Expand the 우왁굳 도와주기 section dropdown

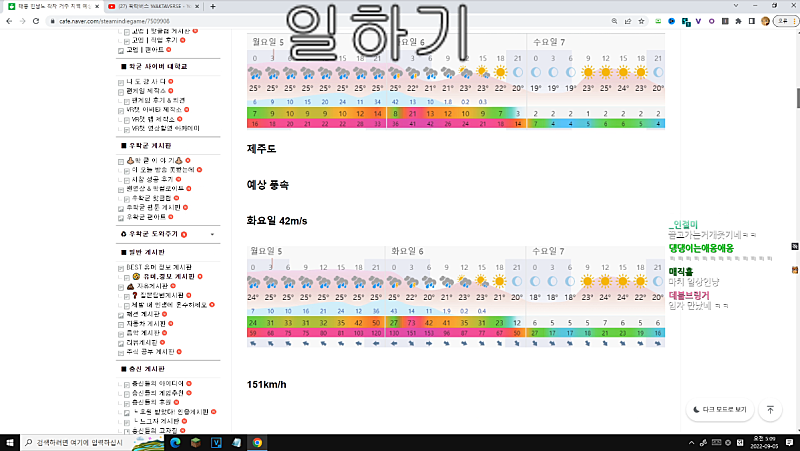click(x=212, y=233)
